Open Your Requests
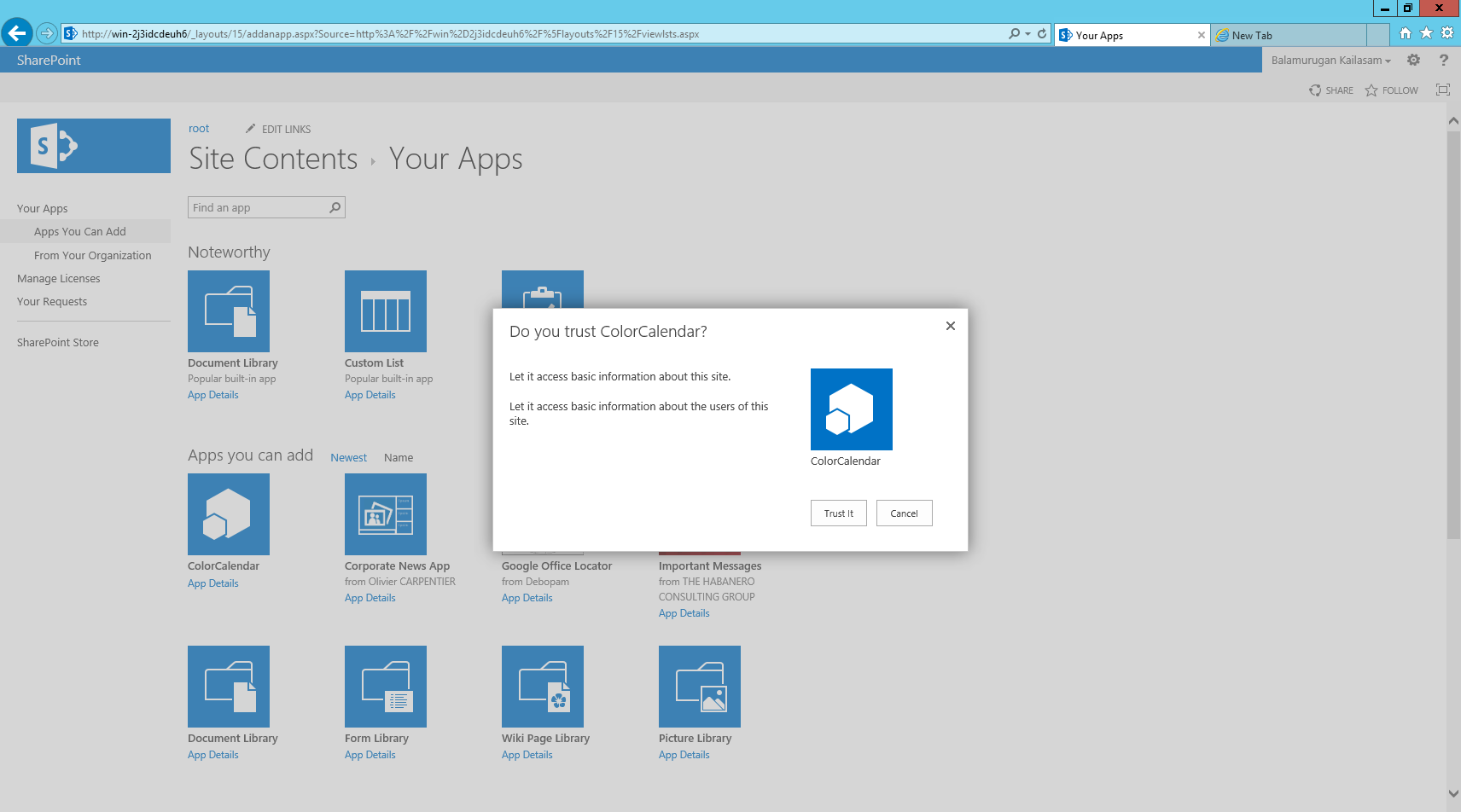Screen dimensions: 1461x812 click(x=52, y=302)
